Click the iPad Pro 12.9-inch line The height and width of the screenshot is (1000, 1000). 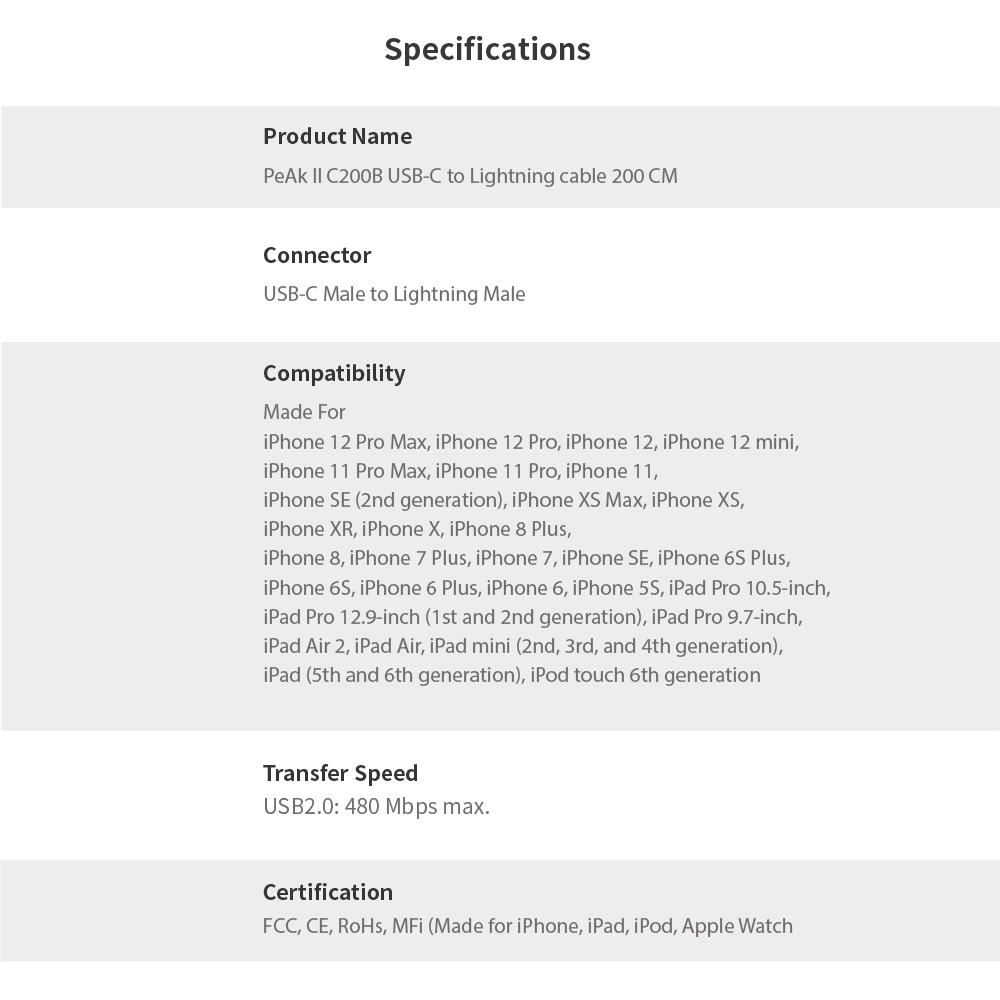pyautogui.click(x=532, y=616)
